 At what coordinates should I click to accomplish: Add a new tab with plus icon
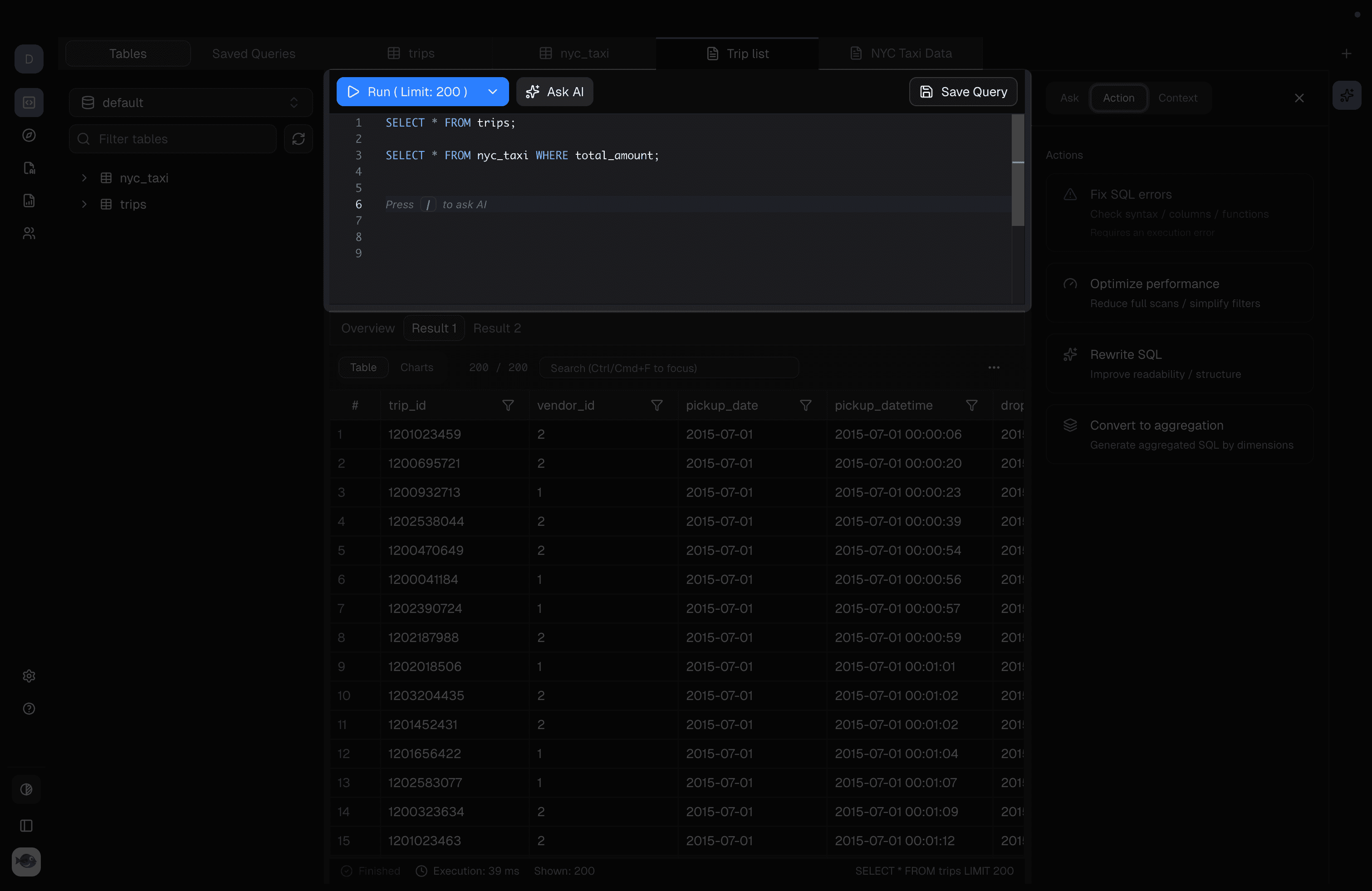[x=1347, y=54]
